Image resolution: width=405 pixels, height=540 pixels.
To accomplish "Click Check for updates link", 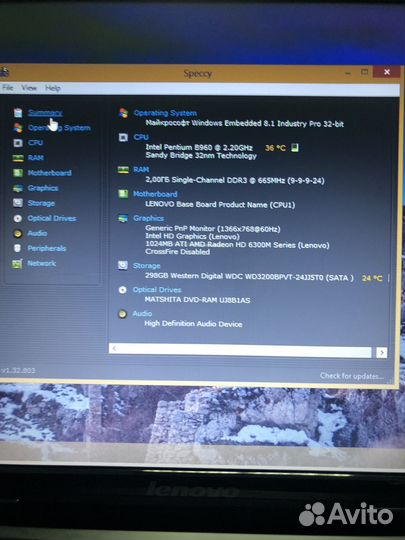I will click(x=352, y=376).
